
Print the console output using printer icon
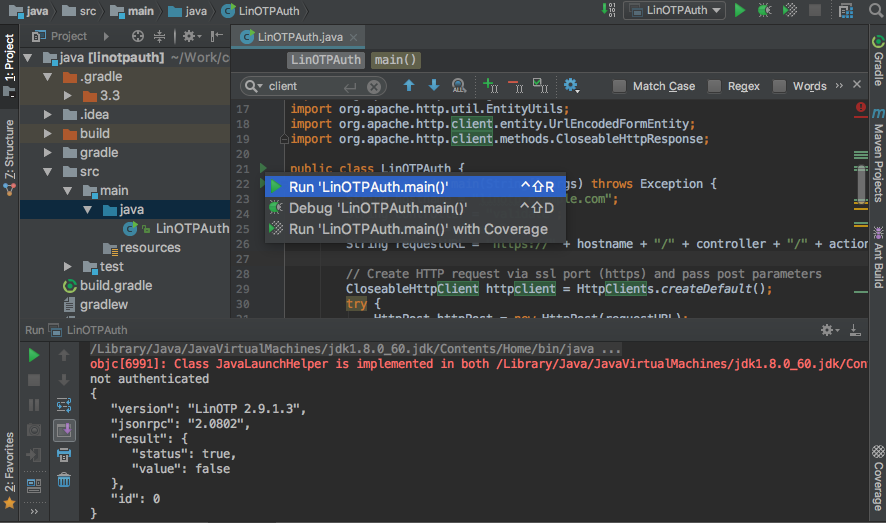tap(64, 456)
